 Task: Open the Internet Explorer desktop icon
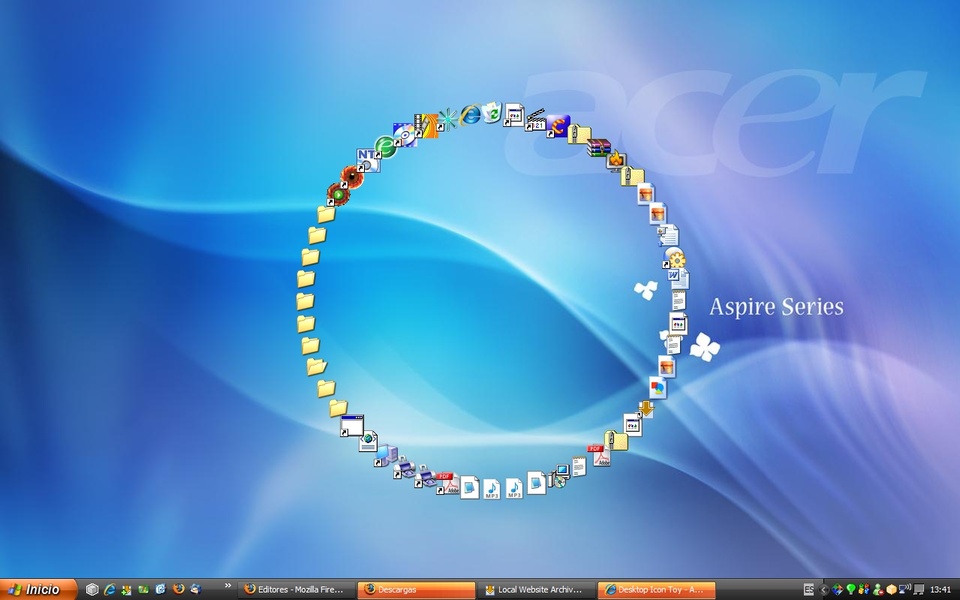pos(469,115)
